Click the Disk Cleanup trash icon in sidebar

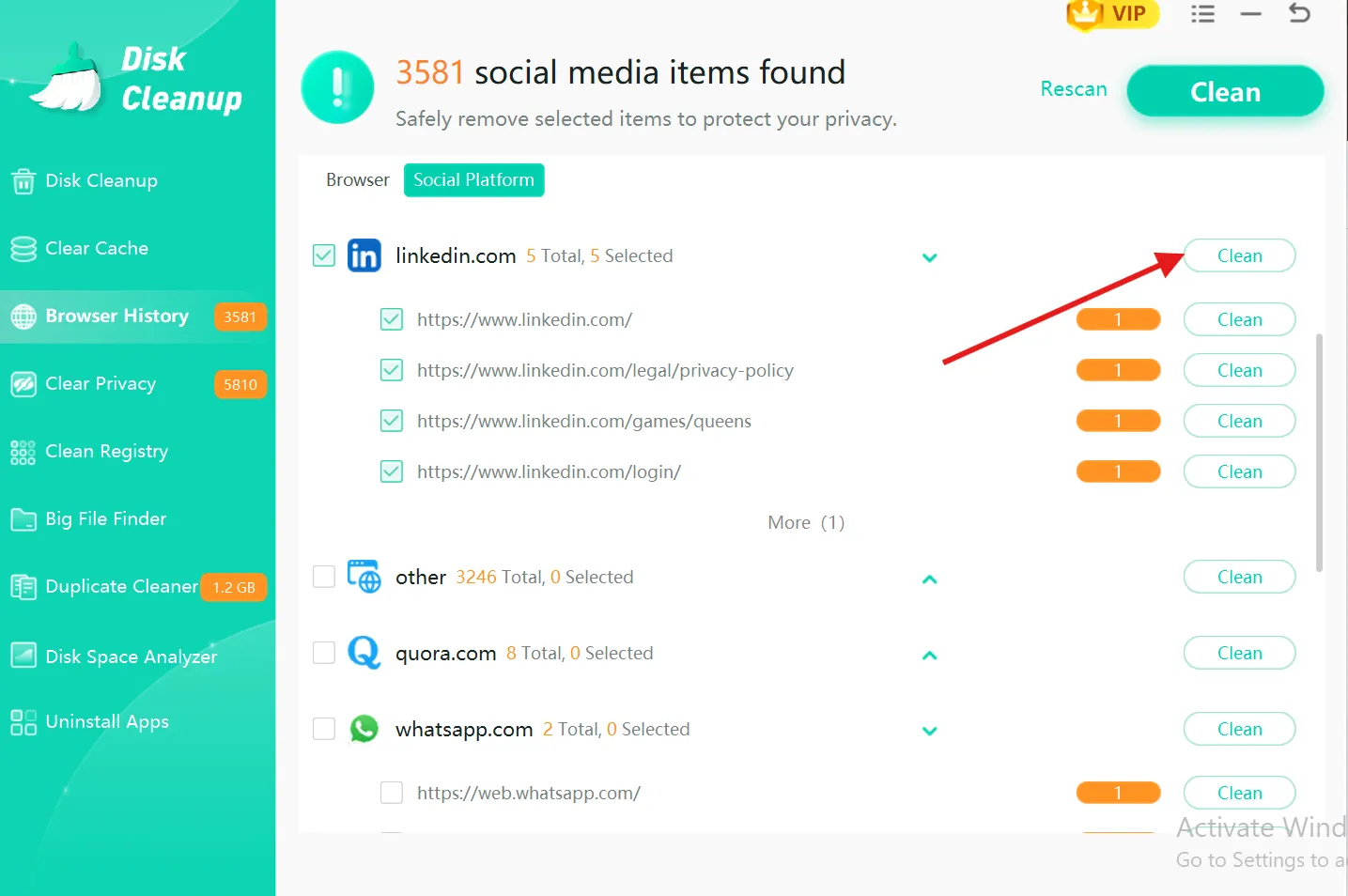[23, 180]
